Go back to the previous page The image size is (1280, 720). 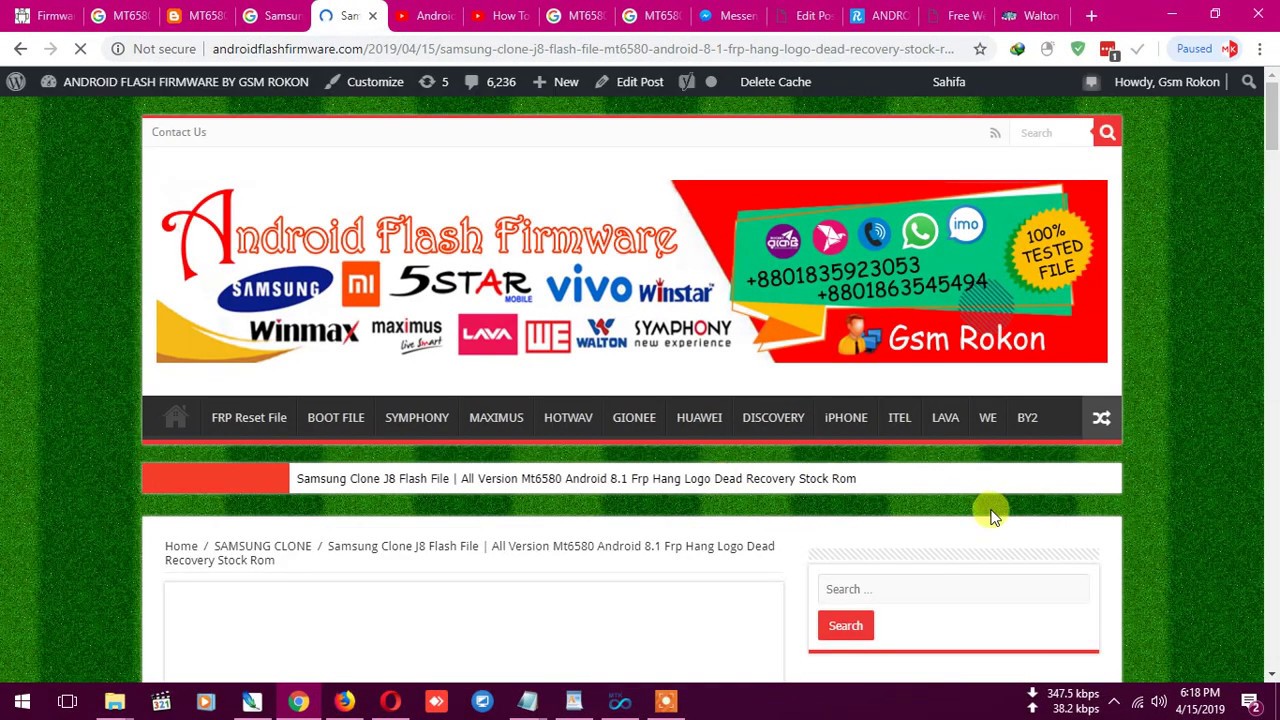click(21, 48)
